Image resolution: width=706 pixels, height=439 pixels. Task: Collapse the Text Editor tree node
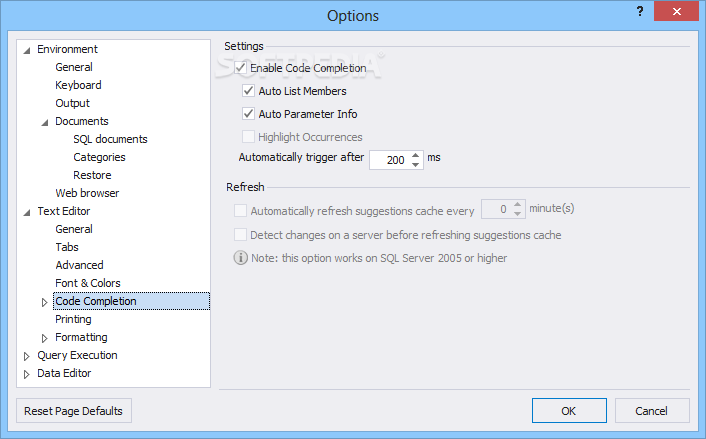click(27, 212)
